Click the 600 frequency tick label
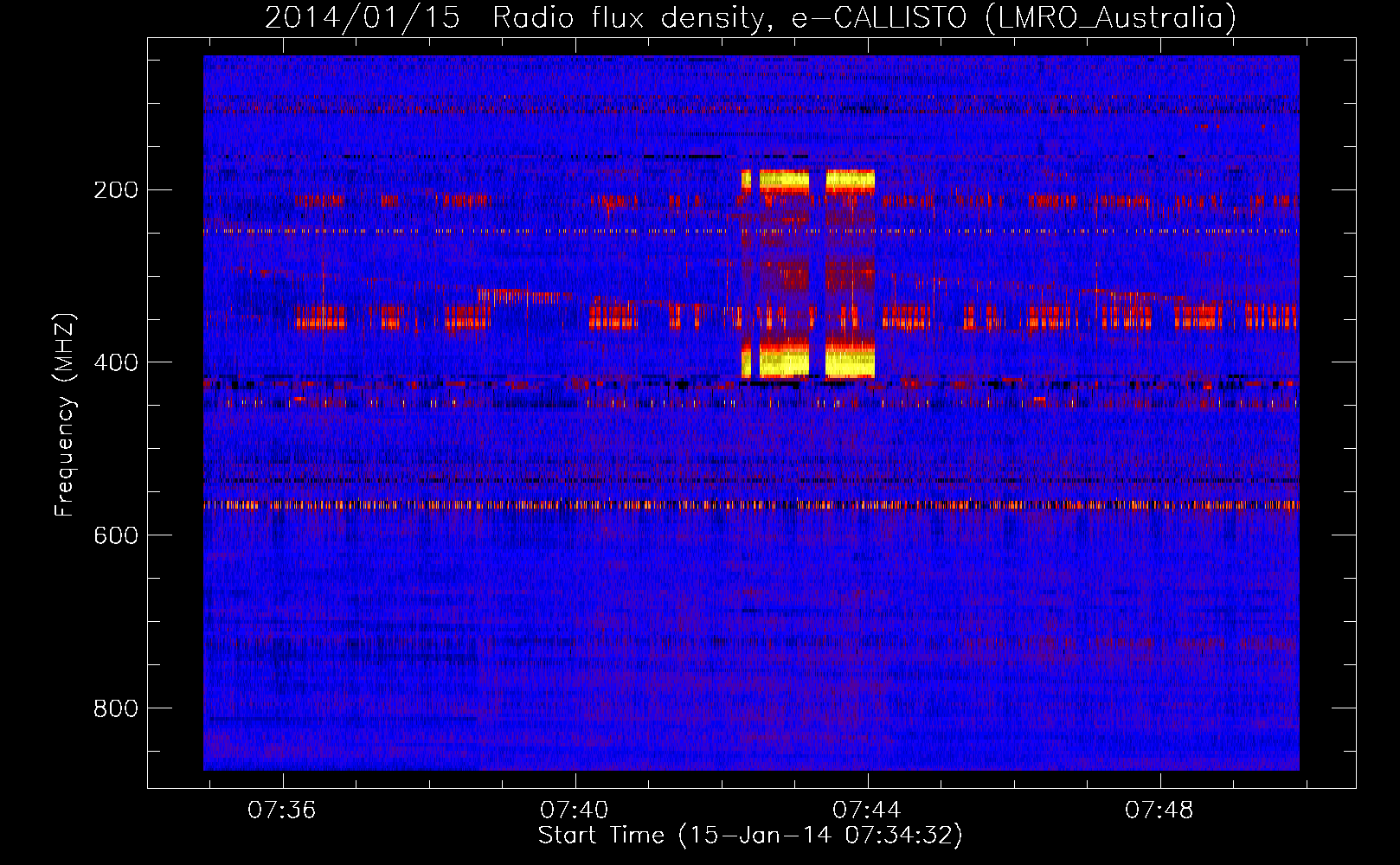This screenshot has height=865, width=1400. 116,535
